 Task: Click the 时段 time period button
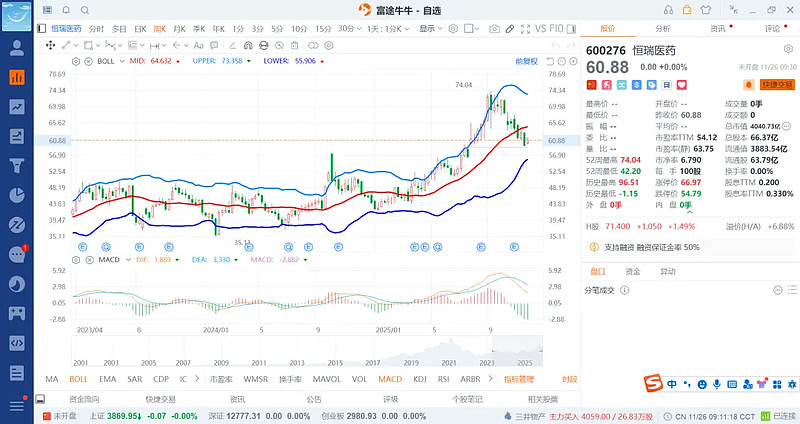pyautogui.click(x=570, y=379)
